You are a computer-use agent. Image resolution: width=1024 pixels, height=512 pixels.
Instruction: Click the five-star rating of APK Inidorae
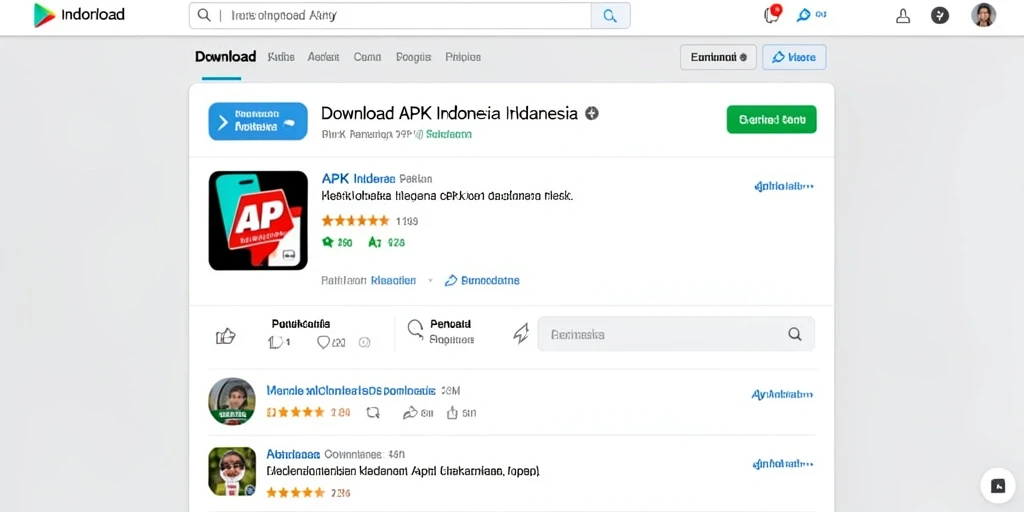click(x=355, y=221)
